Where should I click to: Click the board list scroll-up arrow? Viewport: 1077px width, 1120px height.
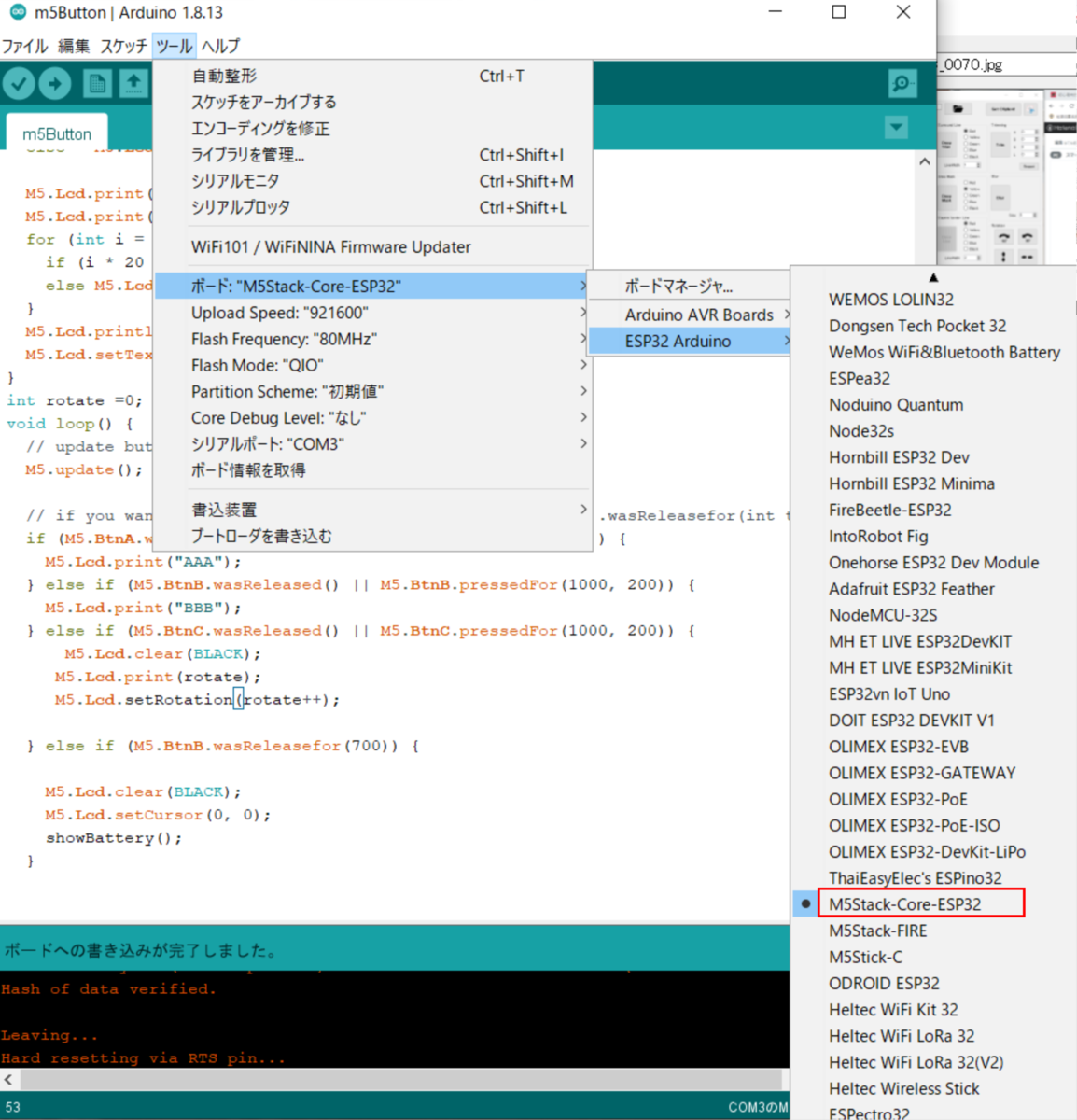[x=933, y=277]
